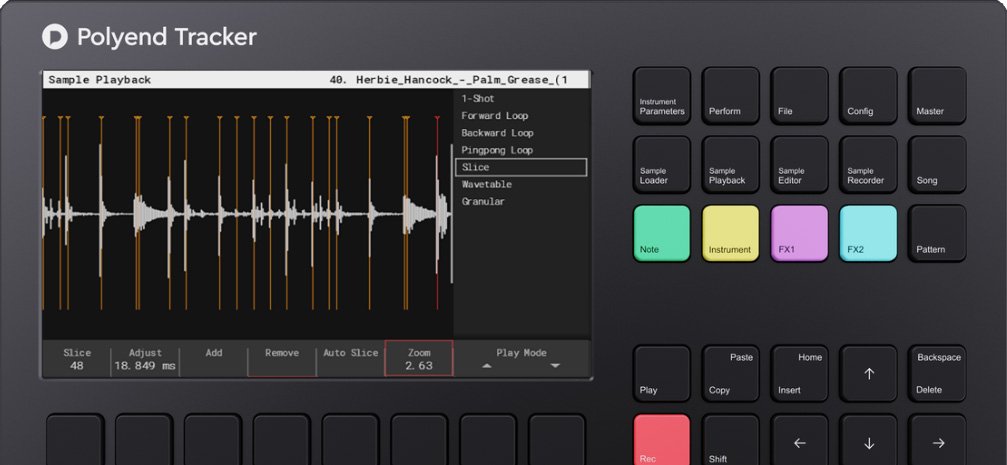Tap the Pattern pad

[937, 233]
